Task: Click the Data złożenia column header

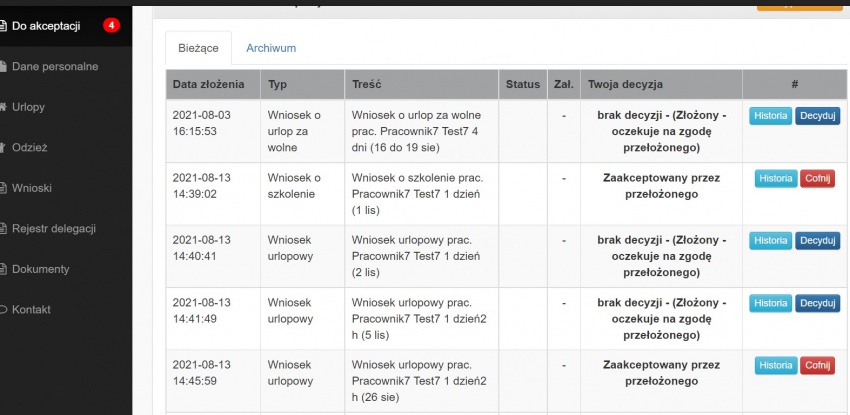Action: (209, 85)
